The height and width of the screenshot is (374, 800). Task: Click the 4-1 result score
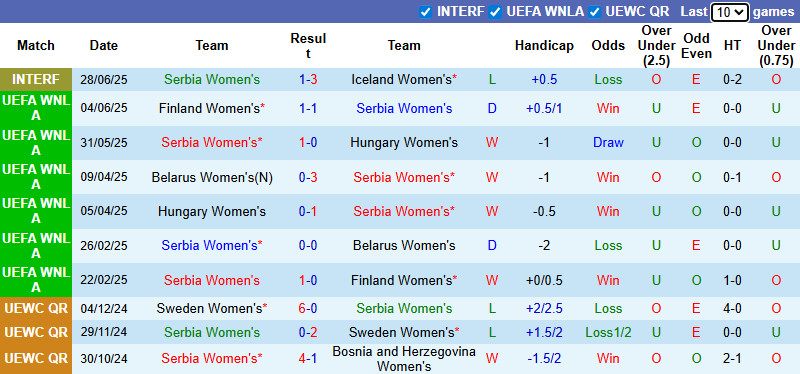[x=308, y=358]
